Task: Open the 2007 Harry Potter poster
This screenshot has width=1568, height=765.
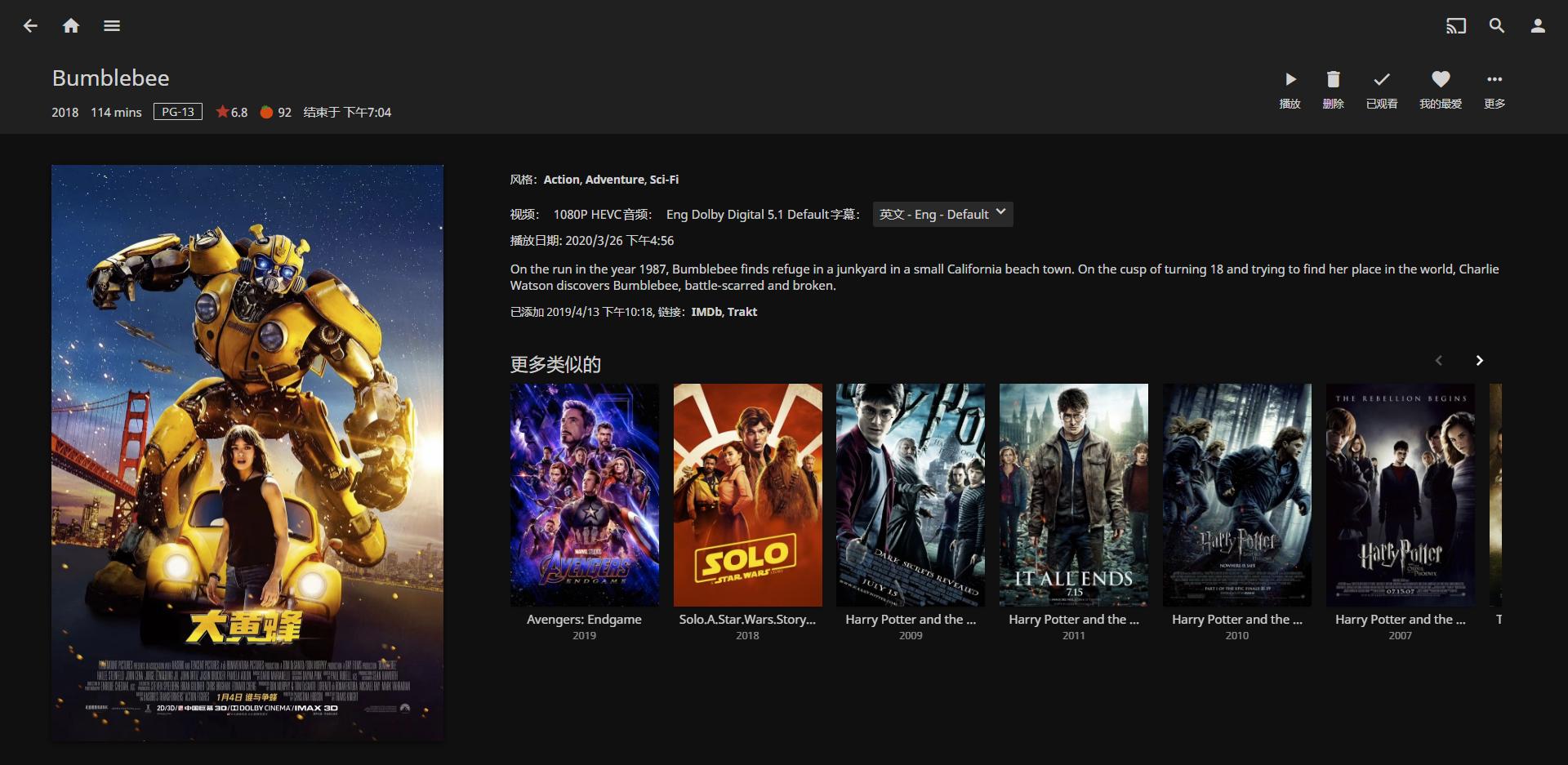Action: (x=1401, y=495)
